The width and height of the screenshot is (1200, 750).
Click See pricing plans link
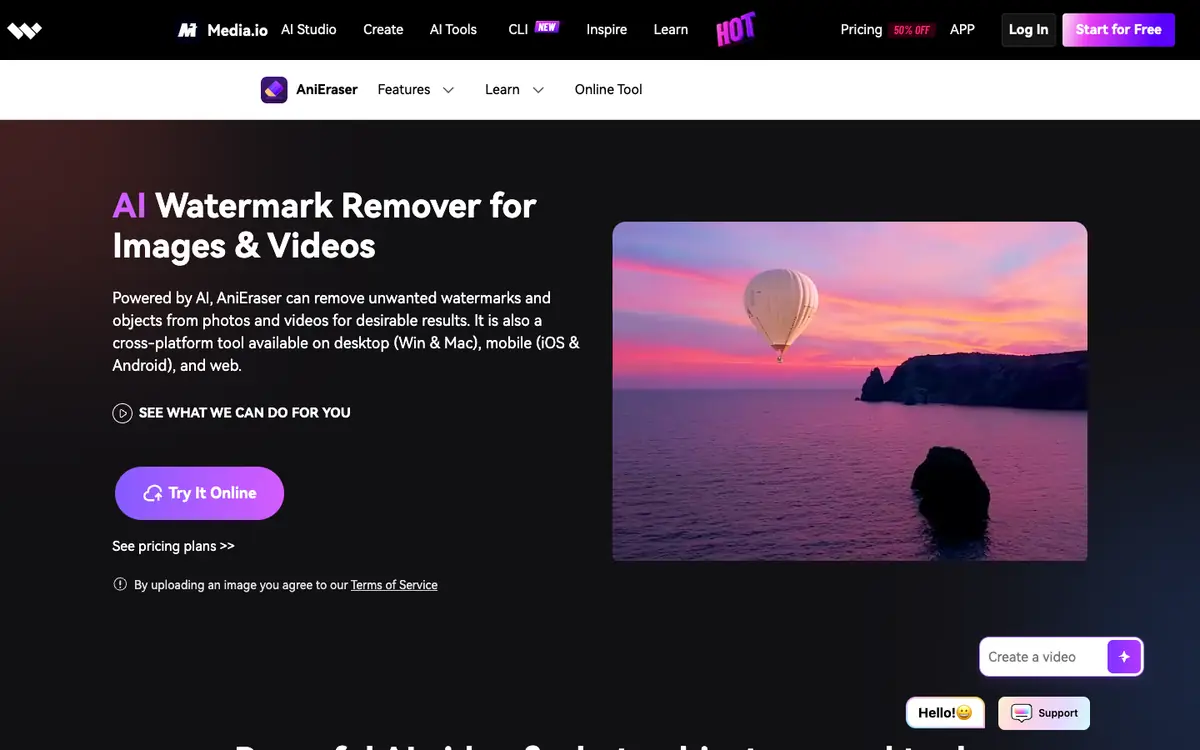[x=174, y=546]
